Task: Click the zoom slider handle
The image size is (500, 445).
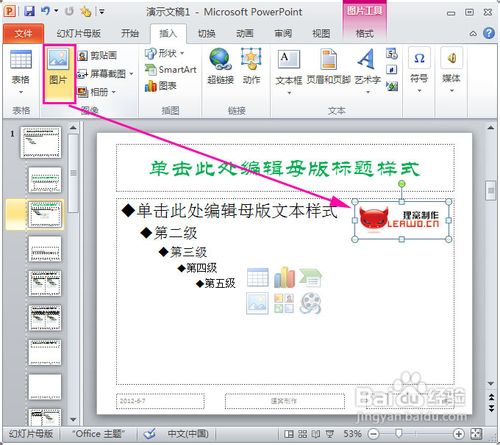Action: click(398, 434)
